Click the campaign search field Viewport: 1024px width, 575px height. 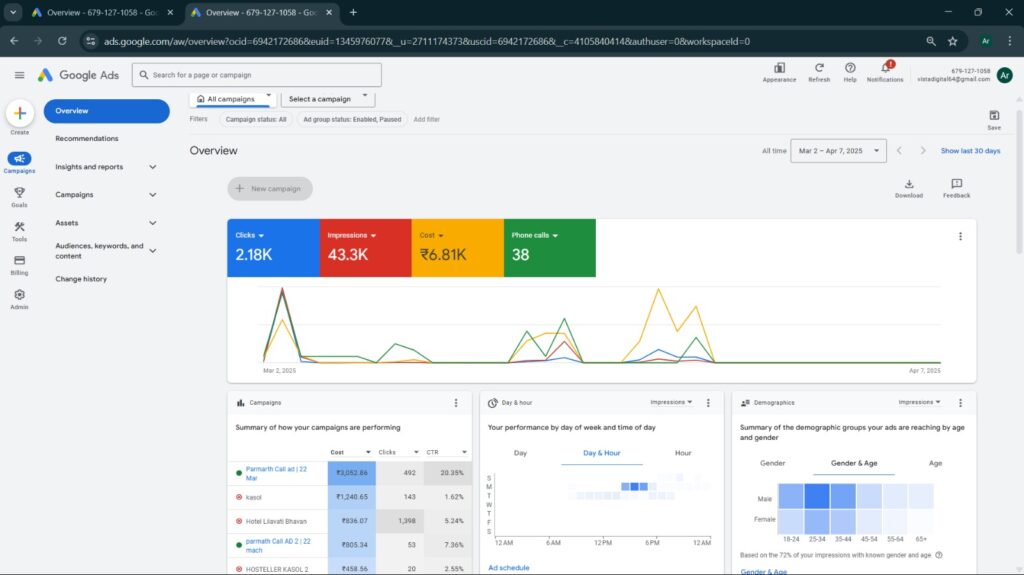click(x=257, y=75)
